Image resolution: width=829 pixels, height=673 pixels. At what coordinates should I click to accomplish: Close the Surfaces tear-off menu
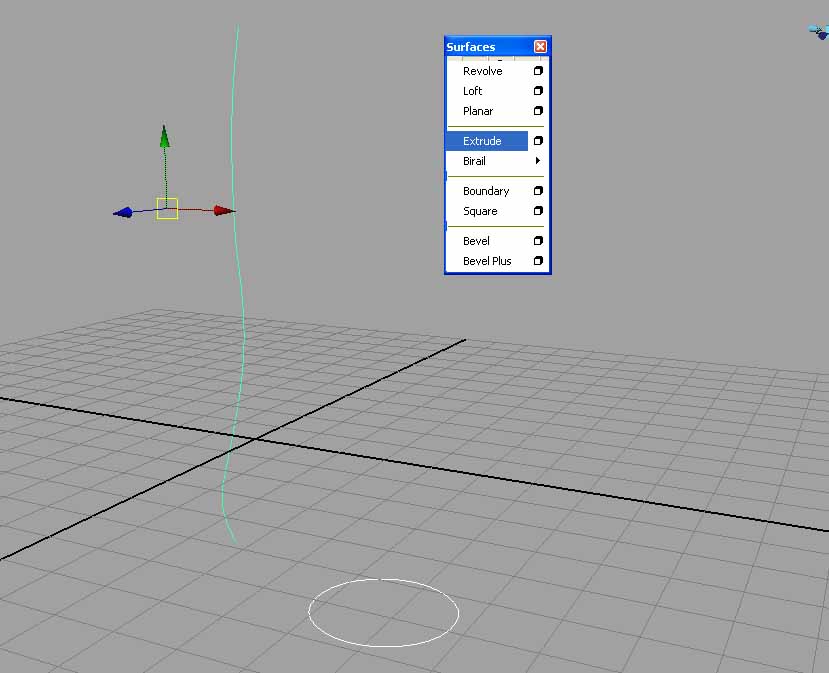540,47
